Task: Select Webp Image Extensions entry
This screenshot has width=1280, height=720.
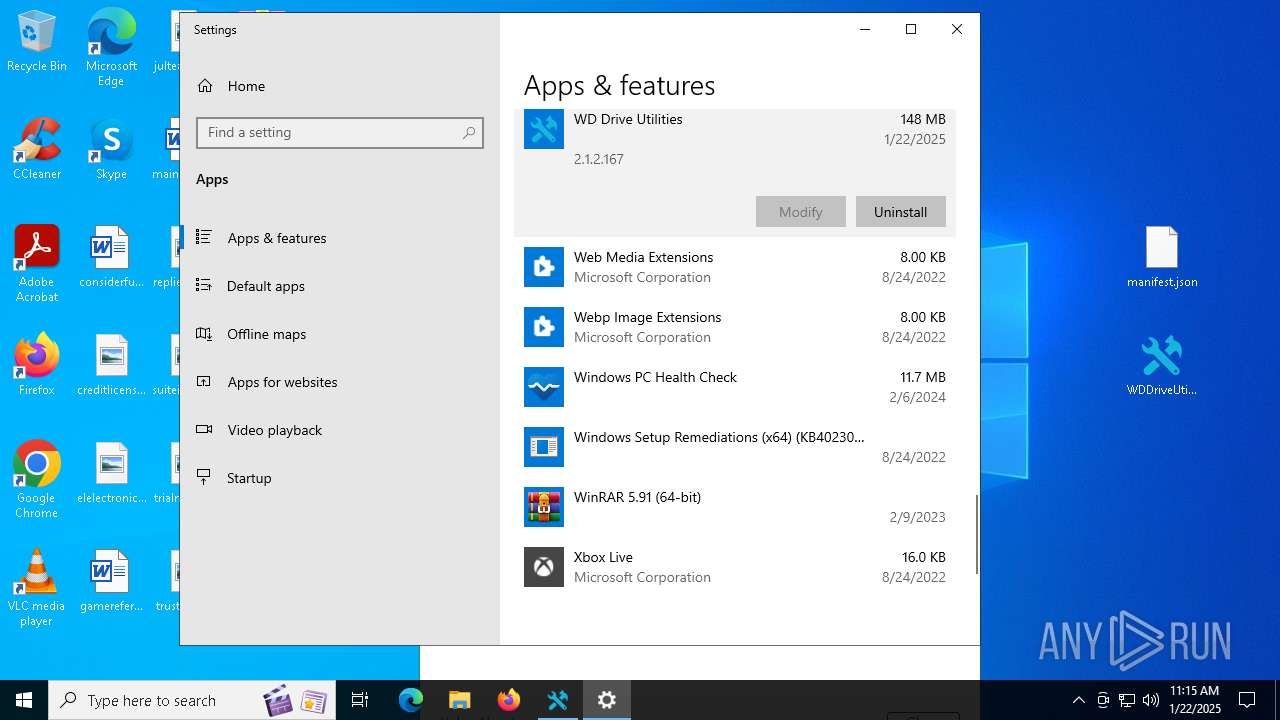Action: [x=735, y=327]
